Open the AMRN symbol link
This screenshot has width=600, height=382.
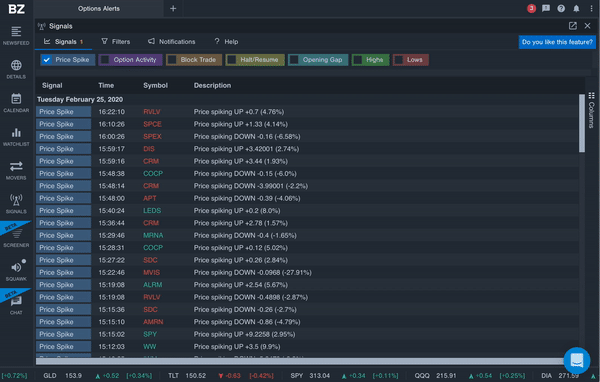point(153,322)
